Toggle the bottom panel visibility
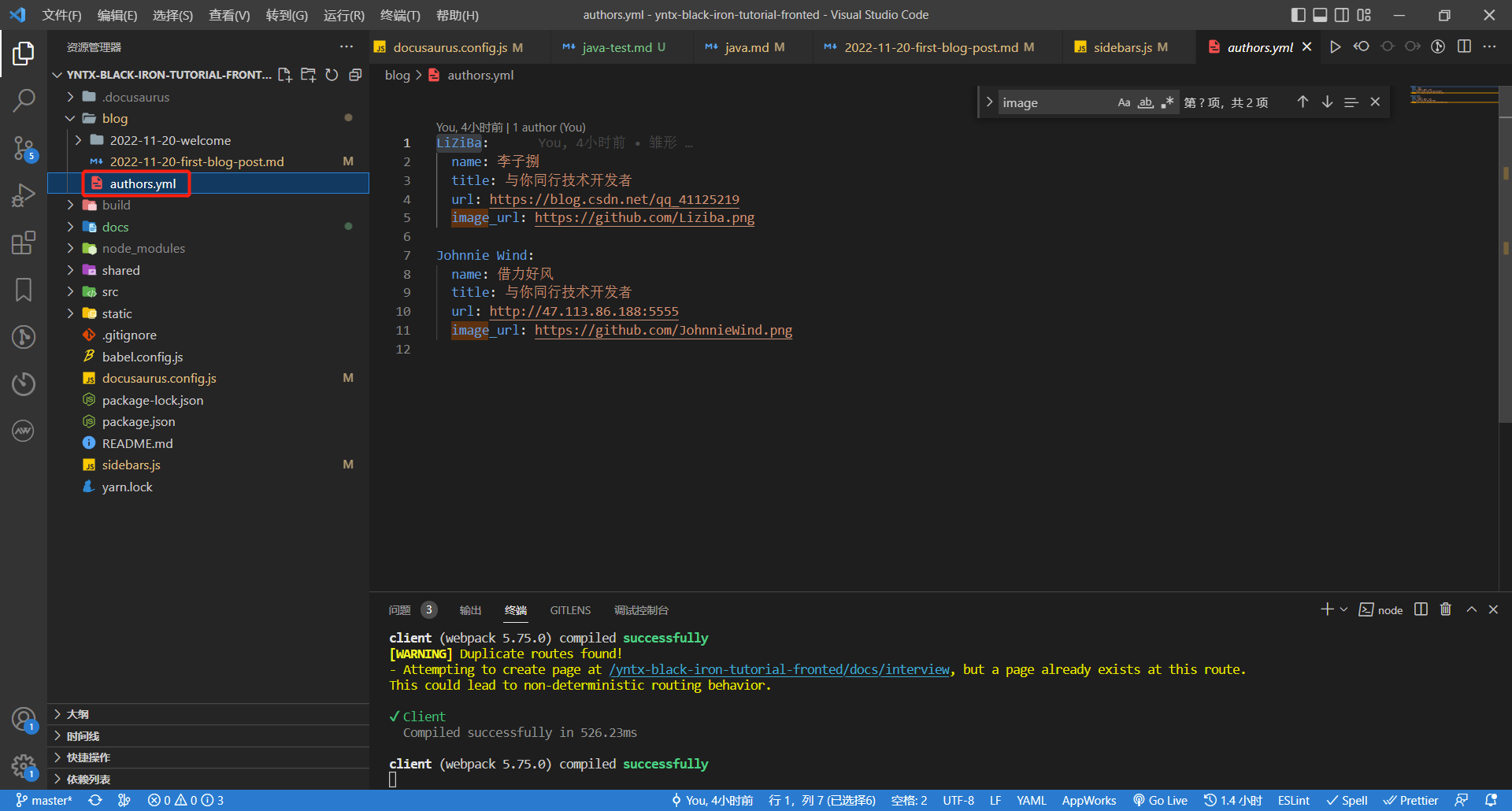Image resolution: width=1512 pixels, height=811 pixels. pos(1321,15)
